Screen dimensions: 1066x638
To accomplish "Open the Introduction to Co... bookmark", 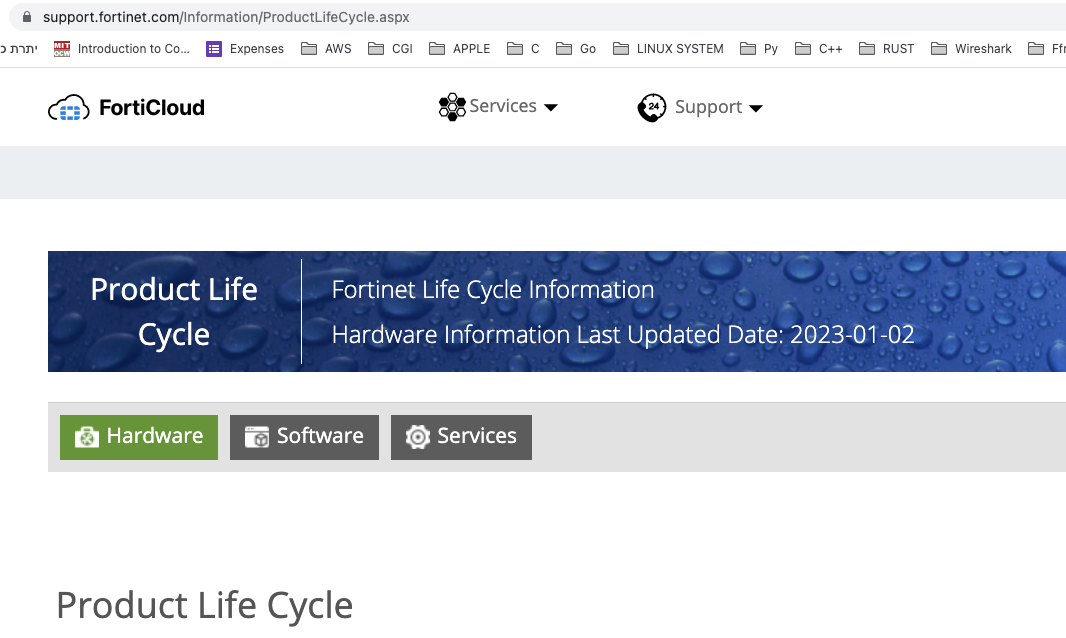I will (122, 49).
